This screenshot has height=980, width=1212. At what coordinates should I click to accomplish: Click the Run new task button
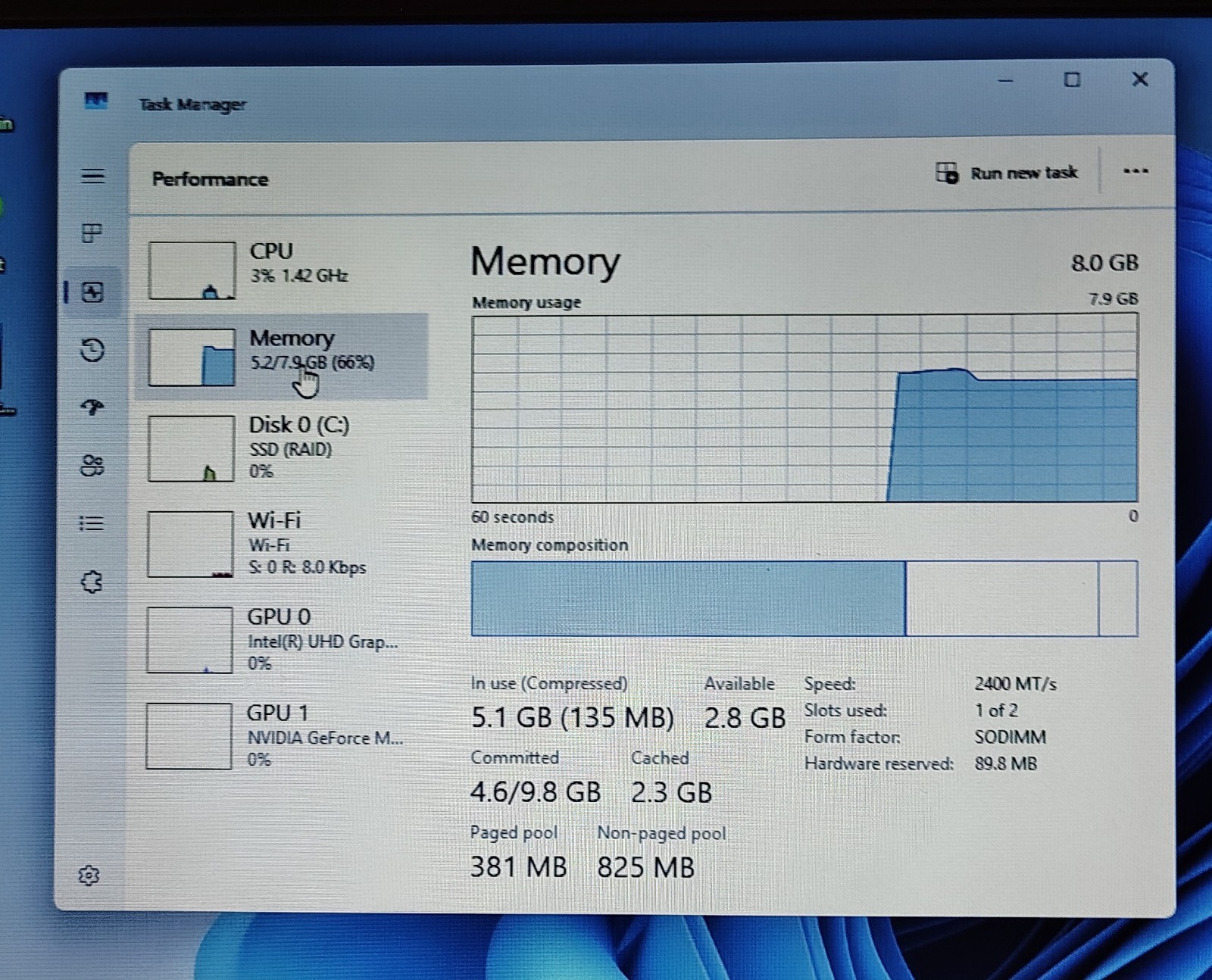[x=1007, y=173]
